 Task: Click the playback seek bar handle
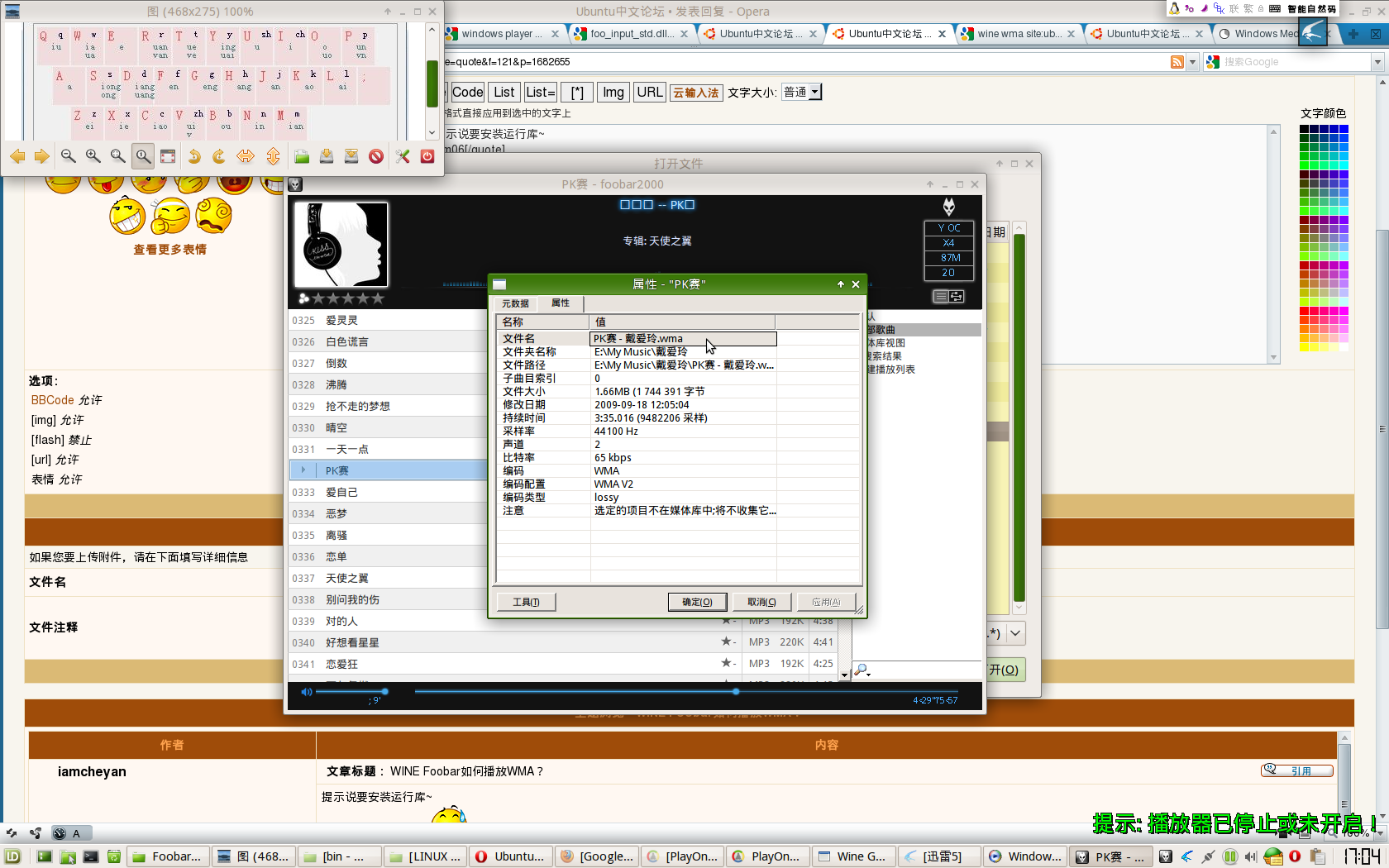tap(736, 692)
